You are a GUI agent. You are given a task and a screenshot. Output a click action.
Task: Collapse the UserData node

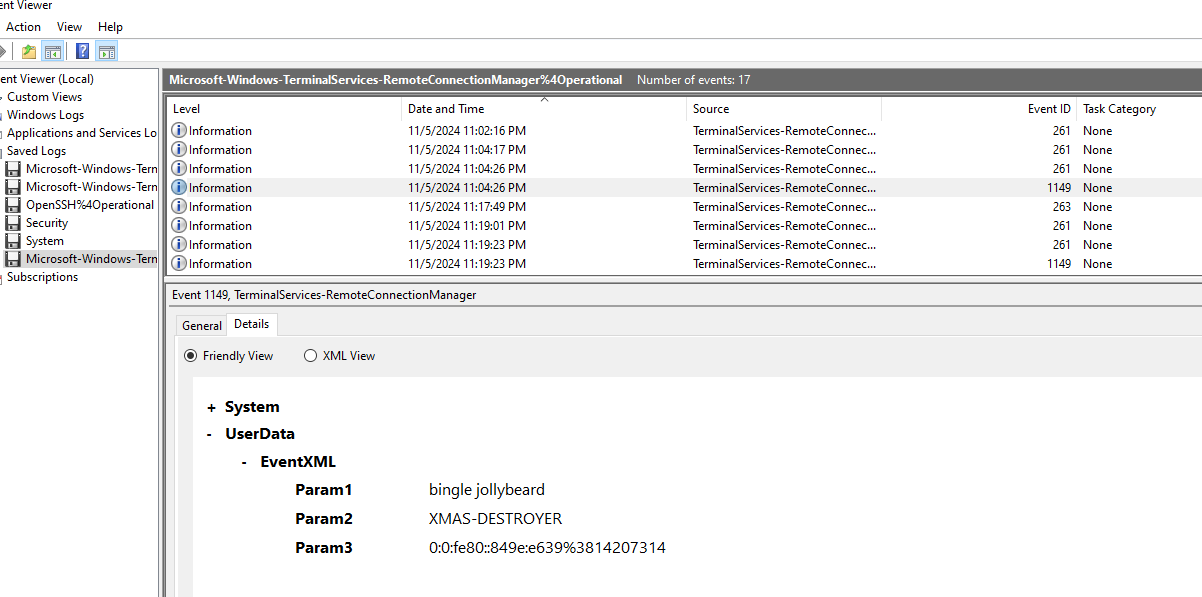(209, 435)
